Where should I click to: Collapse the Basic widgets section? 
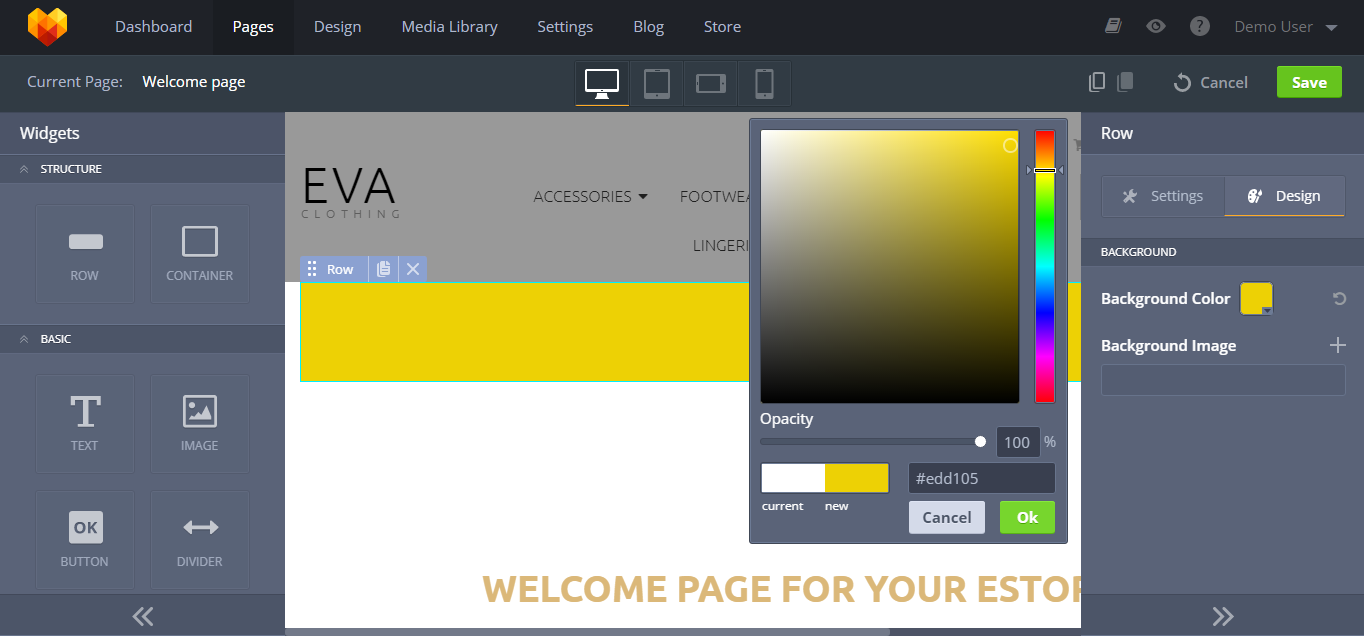pyautogui.click(x=24, y=339)
